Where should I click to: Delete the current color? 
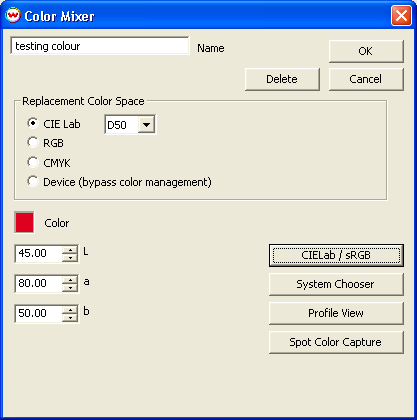[282, 79]
